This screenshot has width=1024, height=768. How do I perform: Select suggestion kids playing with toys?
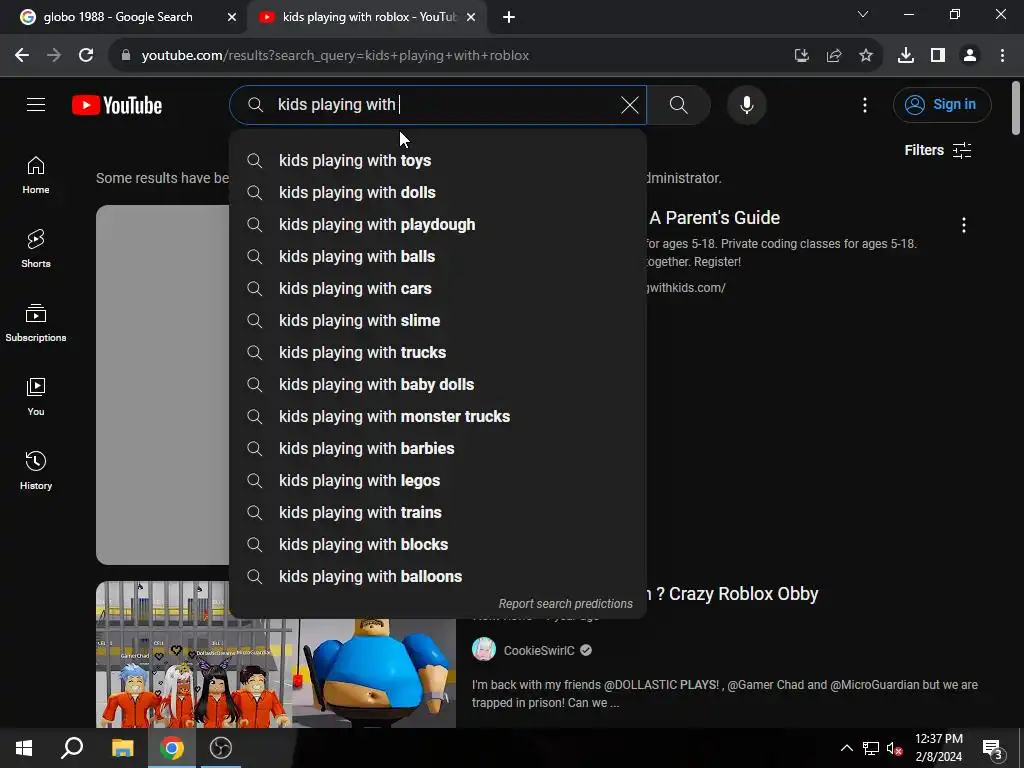click(438, 161)
